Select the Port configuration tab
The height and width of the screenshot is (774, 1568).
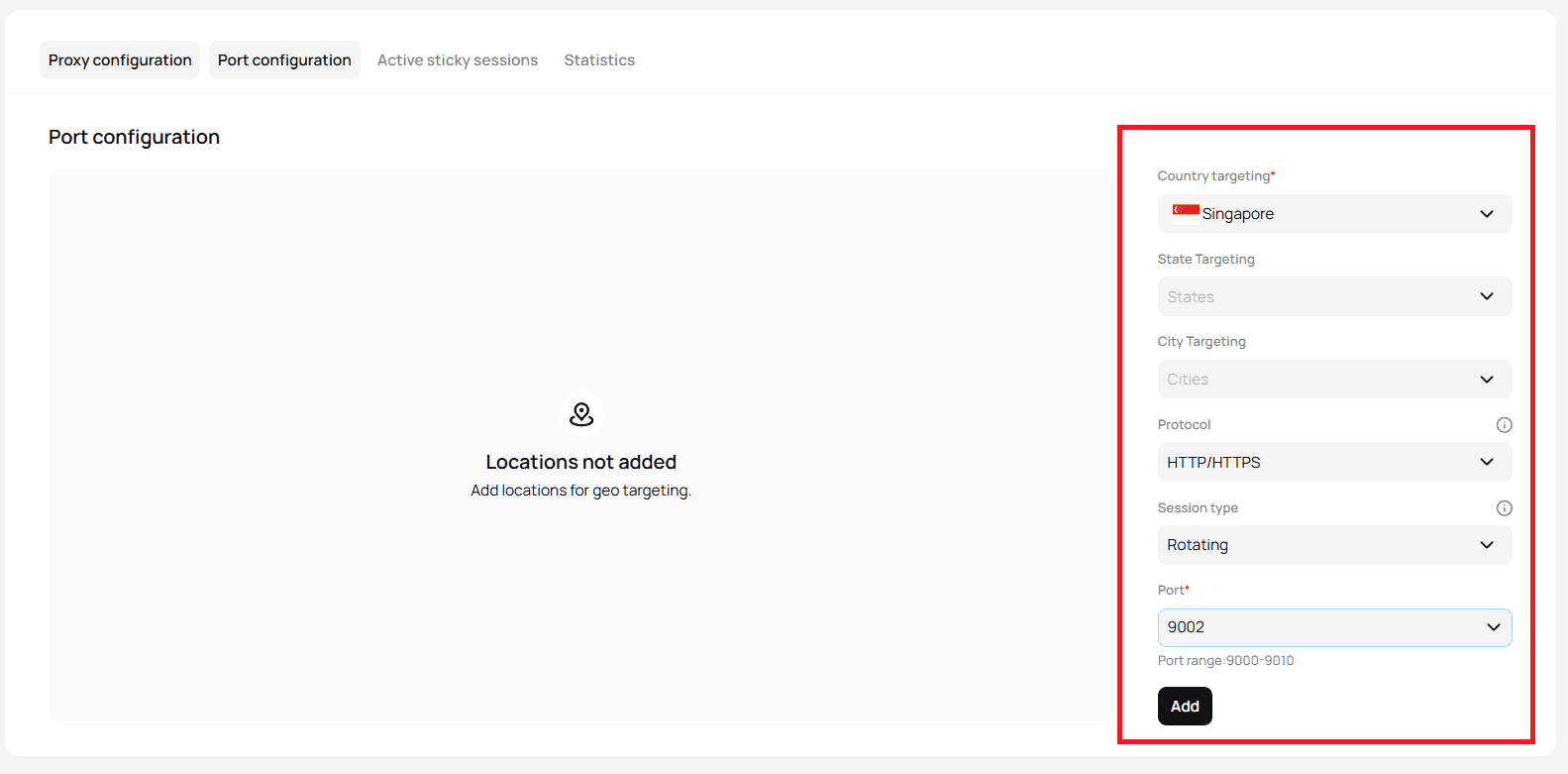pyautogui.click(x=284, y=60)
